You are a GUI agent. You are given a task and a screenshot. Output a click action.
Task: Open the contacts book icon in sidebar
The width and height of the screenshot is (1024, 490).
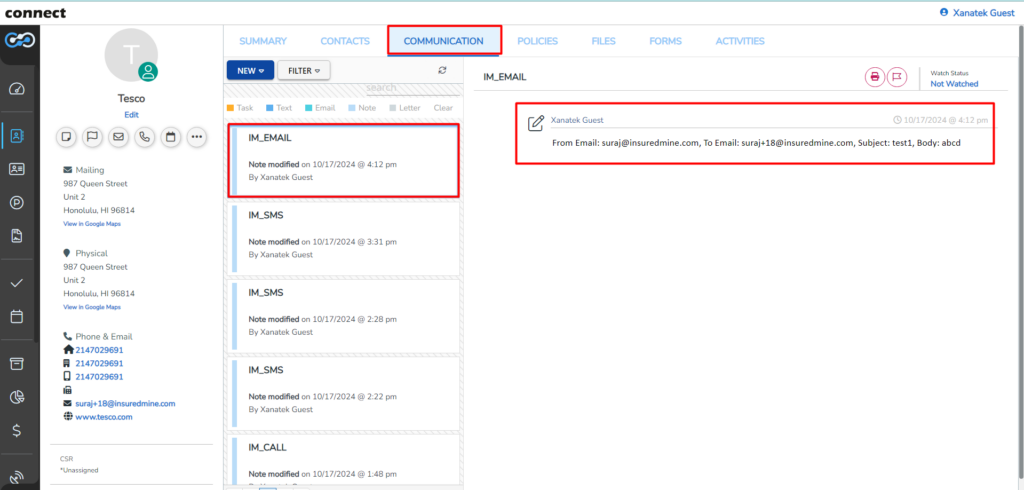click(18, 136)
